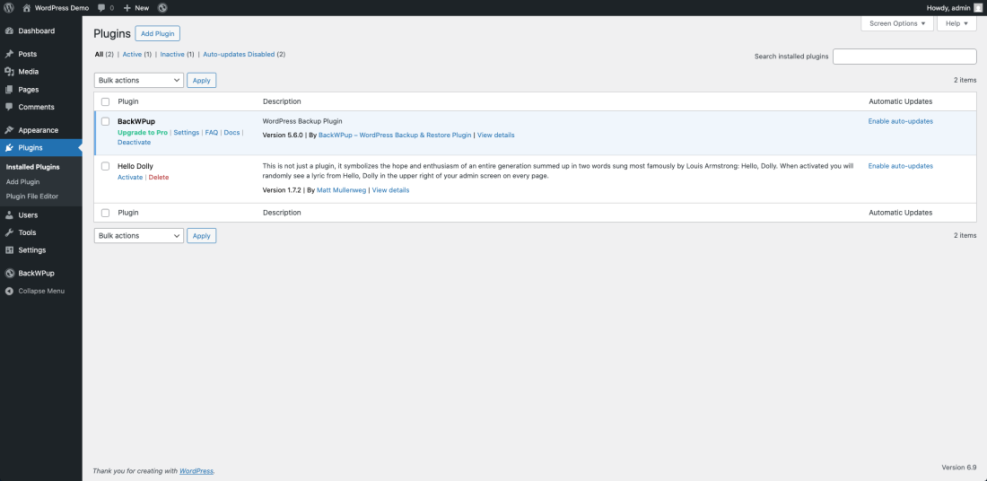Delete the Hello Dolly plugin
Screen dimensions: 987x481
coord(159,178)
